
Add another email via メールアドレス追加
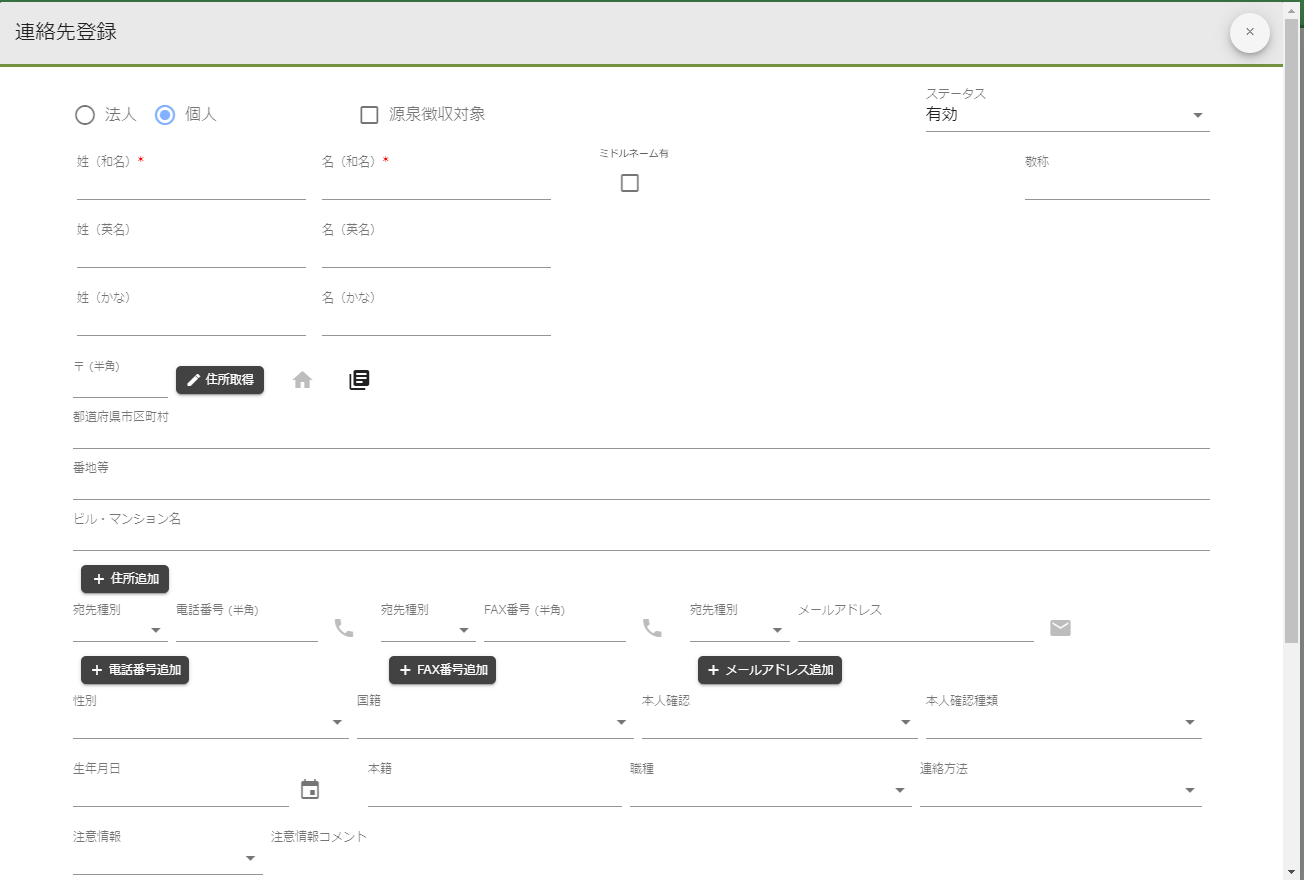click(x=769, y=670)
